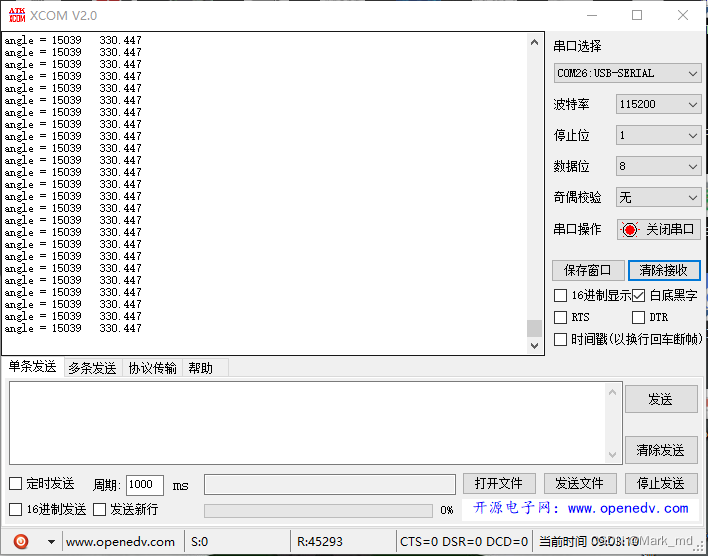Click the R:45293 received counter

[320, 542]
